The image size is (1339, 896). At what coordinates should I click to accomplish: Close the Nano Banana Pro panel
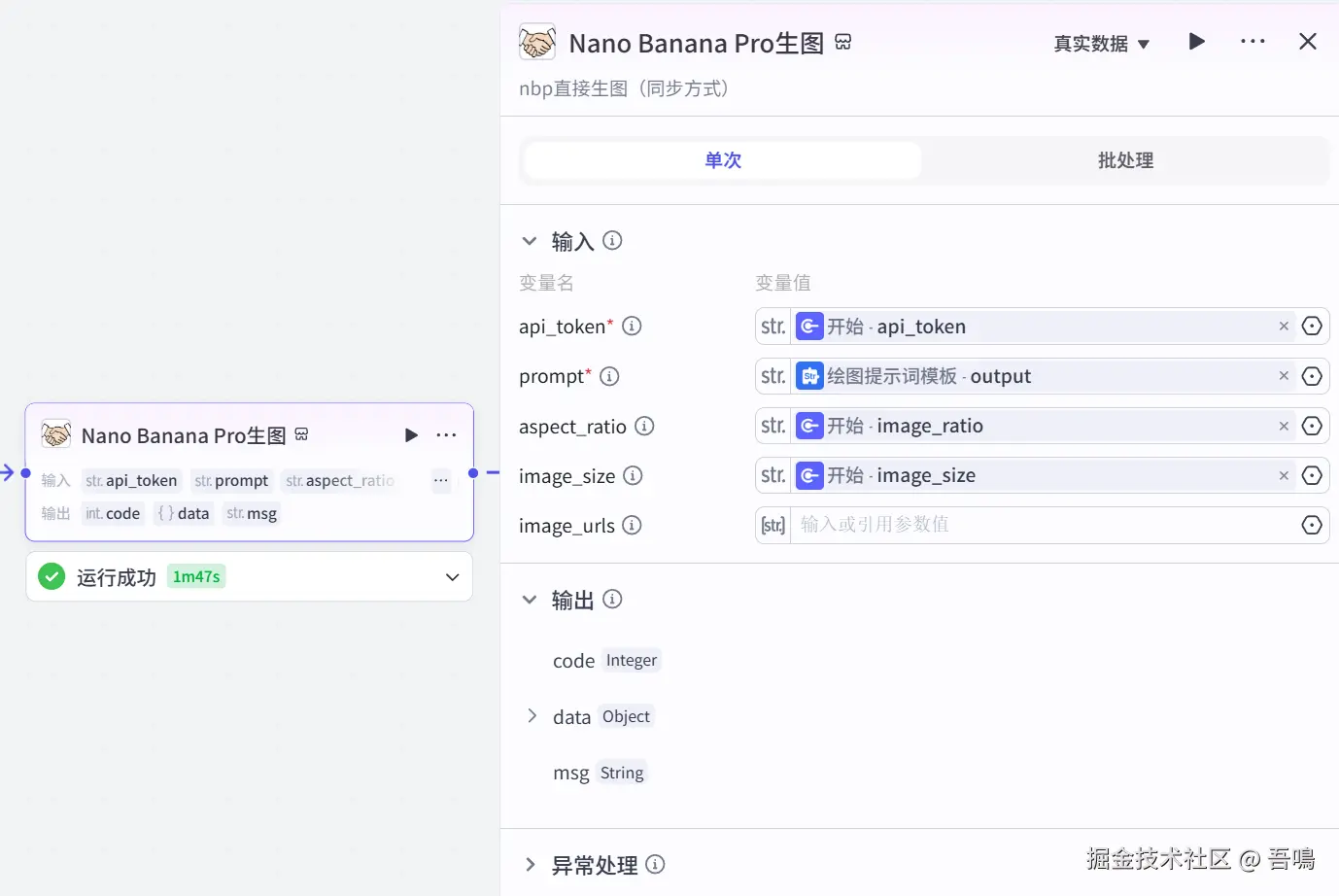[x=1308, y=41]
